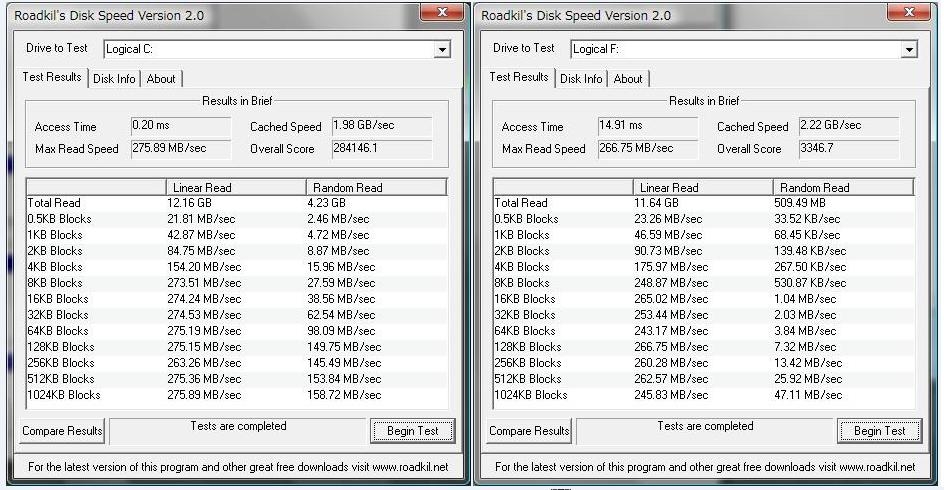The image size is (944, 490).
Task: Switch to Disk Info tab in Logical C window
Action: 114,79
